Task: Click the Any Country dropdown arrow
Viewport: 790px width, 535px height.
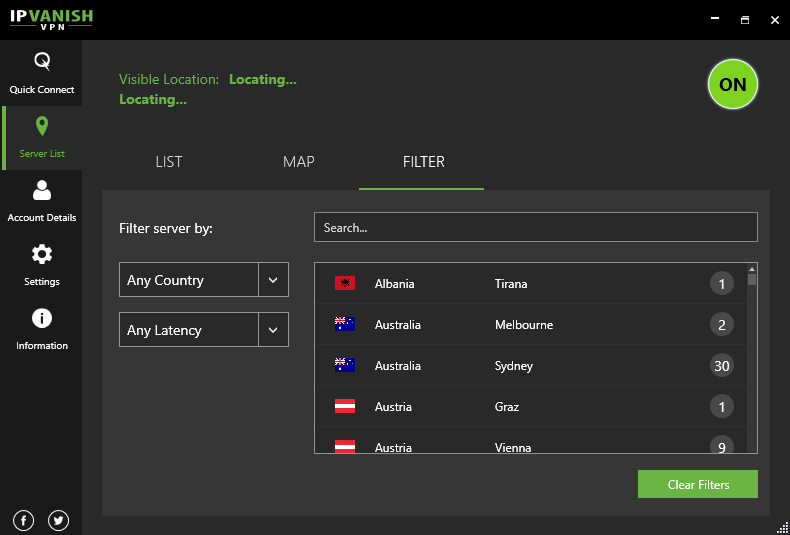Action: click(x=273, y=280)
